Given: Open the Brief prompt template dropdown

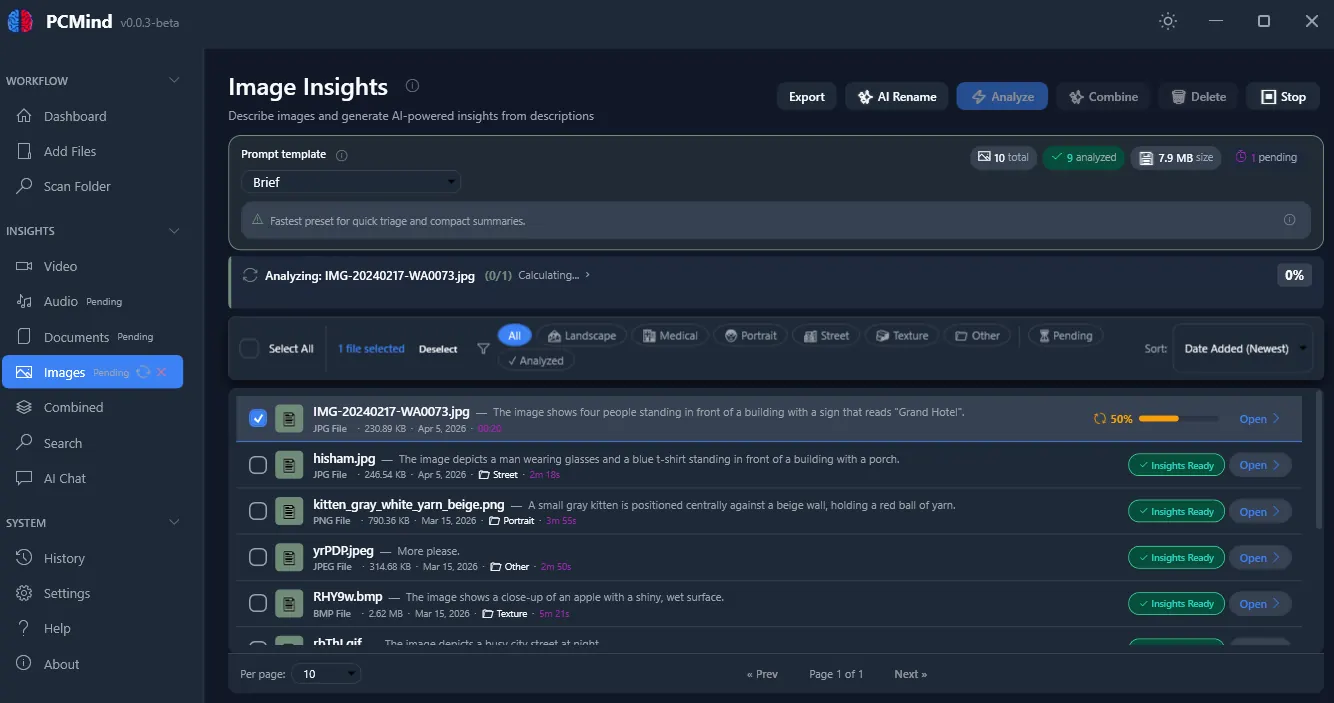Looking at the screenshot, I should (x=350, y=181).
